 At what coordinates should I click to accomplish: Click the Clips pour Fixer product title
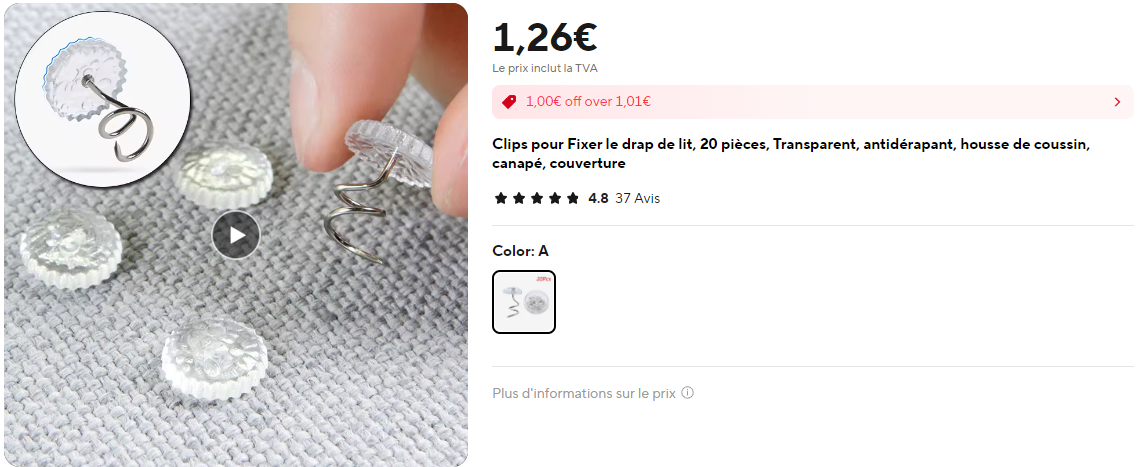791,153
